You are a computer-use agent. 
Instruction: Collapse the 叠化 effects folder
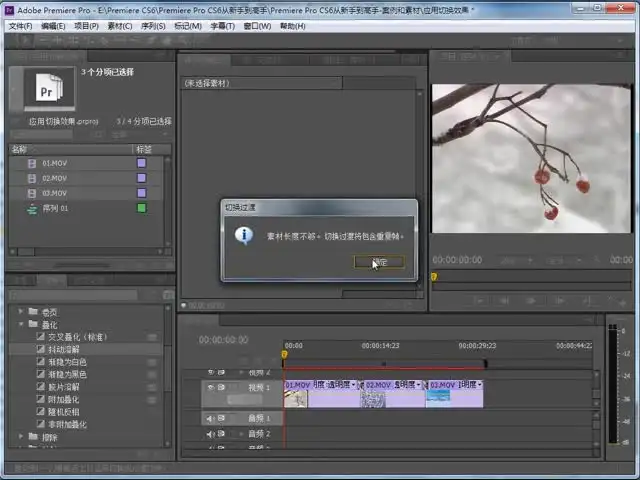click(21, 325)
